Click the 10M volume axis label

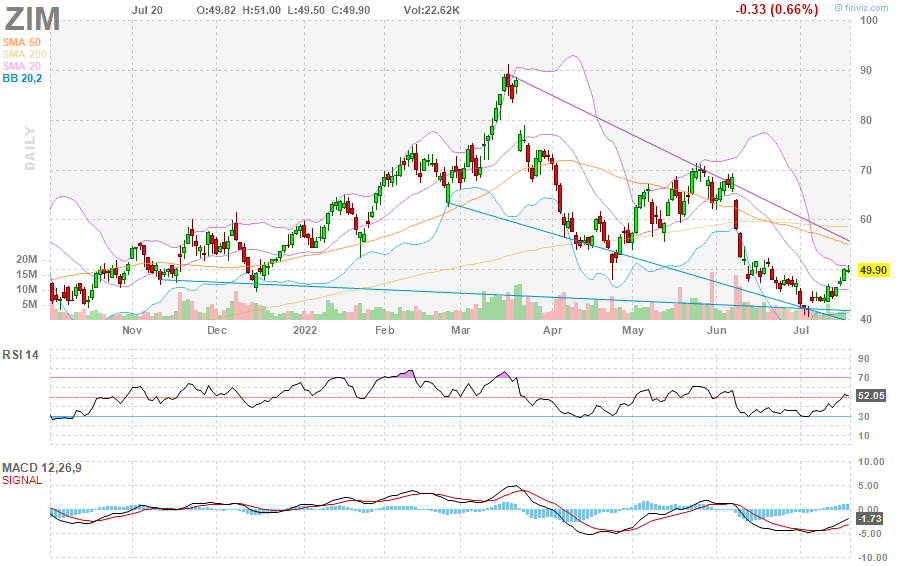[26, 289]
